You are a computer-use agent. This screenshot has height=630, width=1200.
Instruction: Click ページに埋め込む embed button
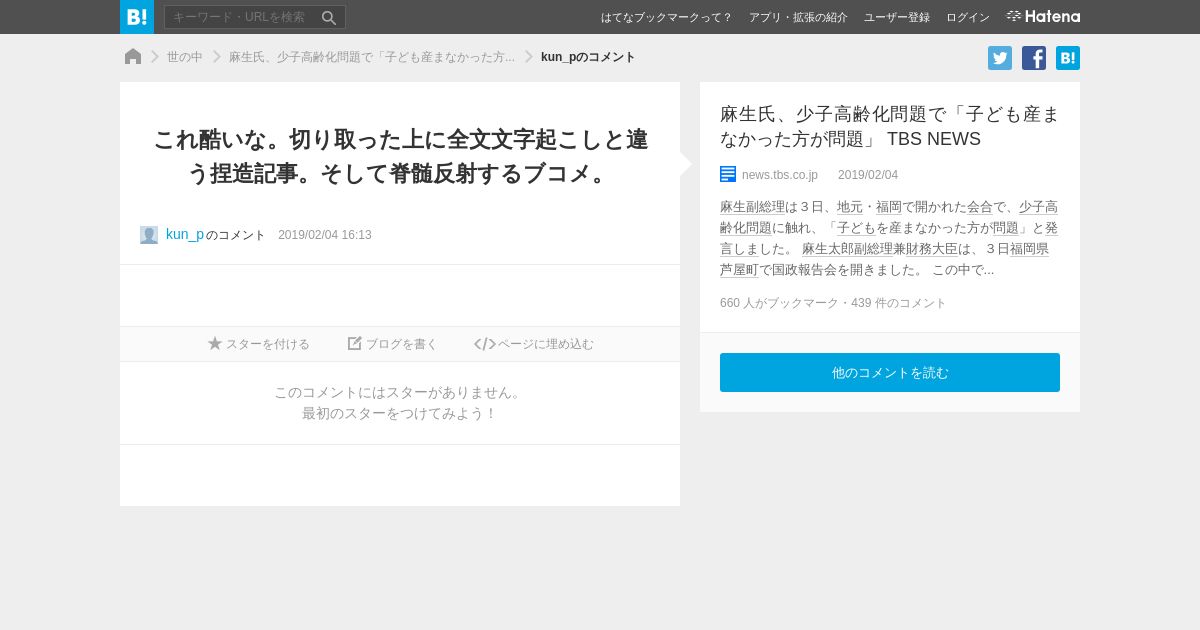click(534, 344)
